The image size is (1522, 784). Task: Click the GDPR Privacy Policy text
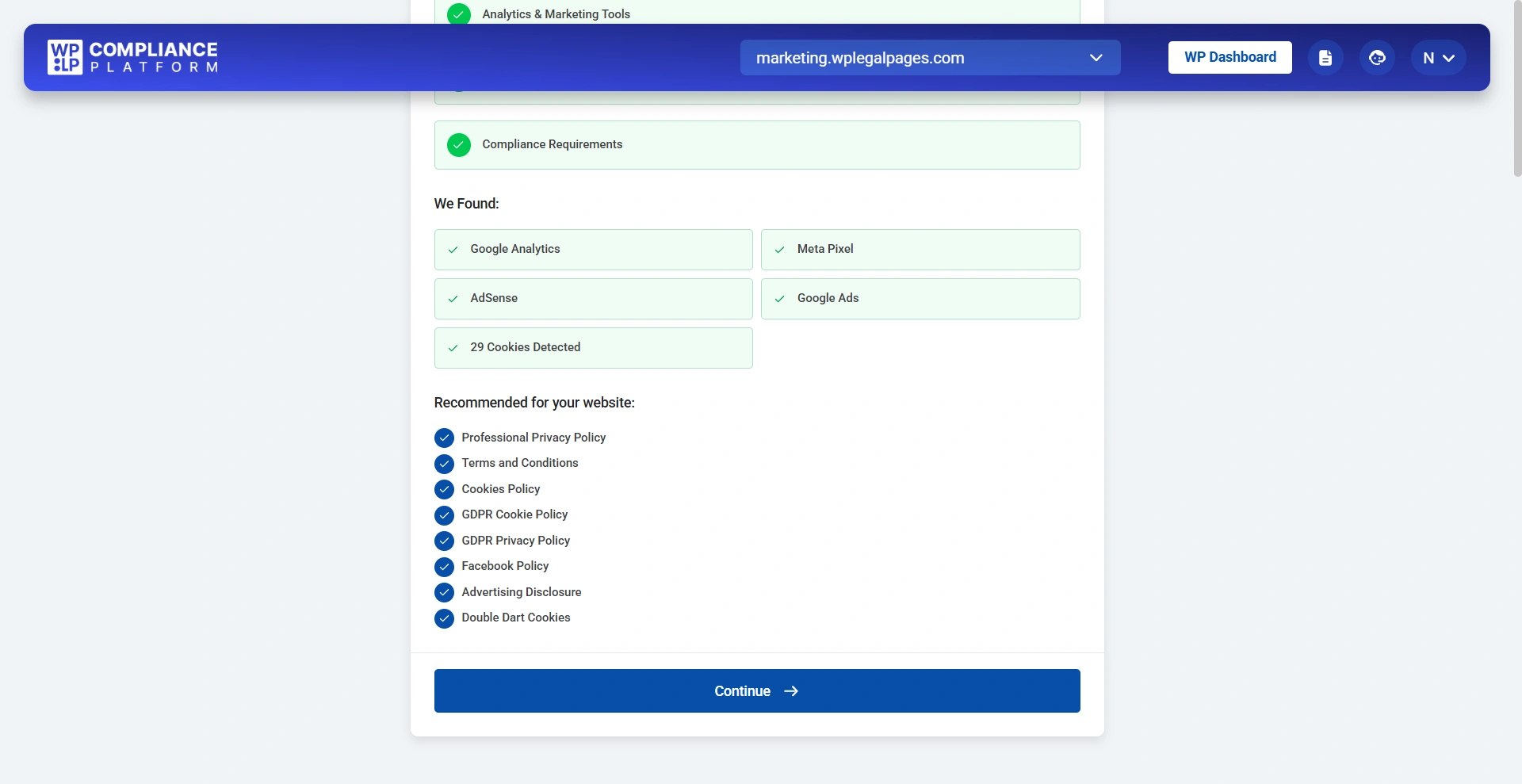coord(516,541)
